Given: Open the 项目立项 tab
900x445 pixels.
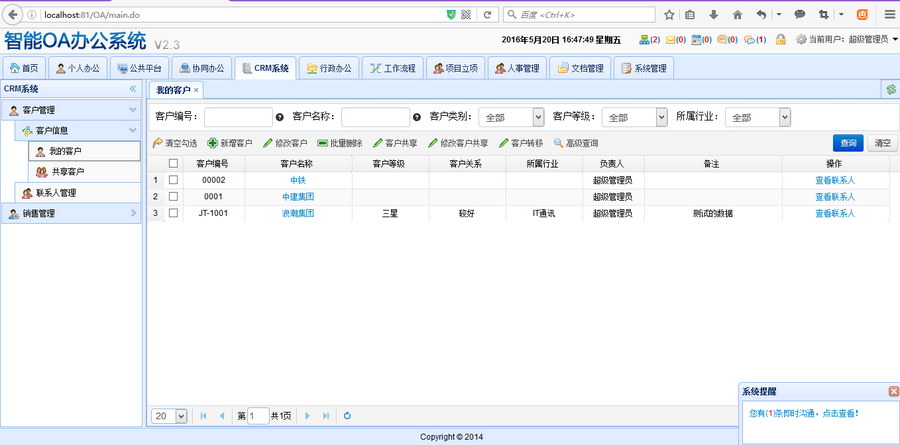Looking at the screenshot, I should (456, 68).
